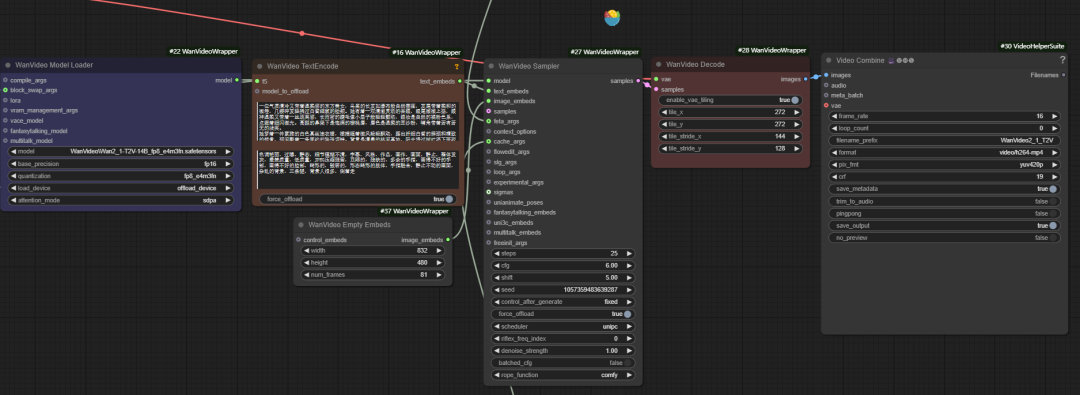Image resolution: width=1080 pixels, height=395 pixels.
Task: Collapse the WanVideo Empty Embeds node dot
Action: click(302, 225)
